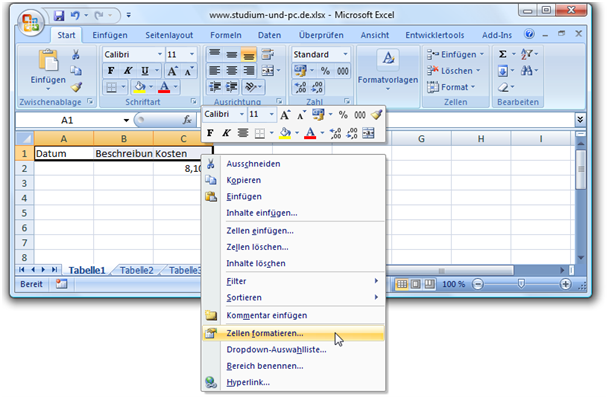Toggle underline U in the ribbon
Viewport: 609px width, 400px height.
click(145, 71)
